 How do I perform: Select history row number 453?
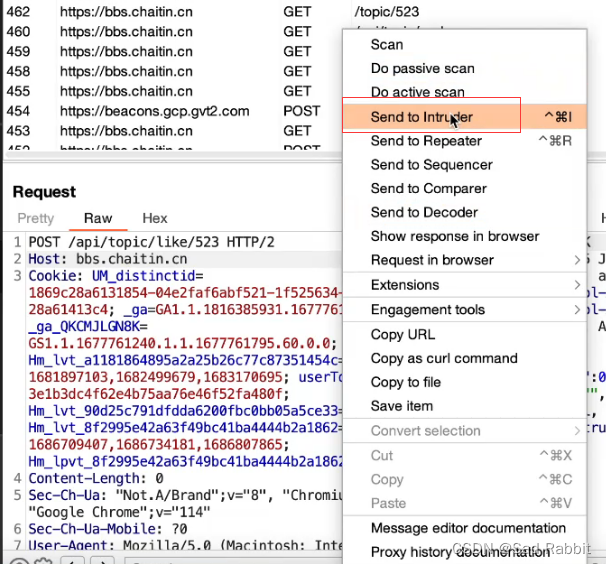(174, 131)
